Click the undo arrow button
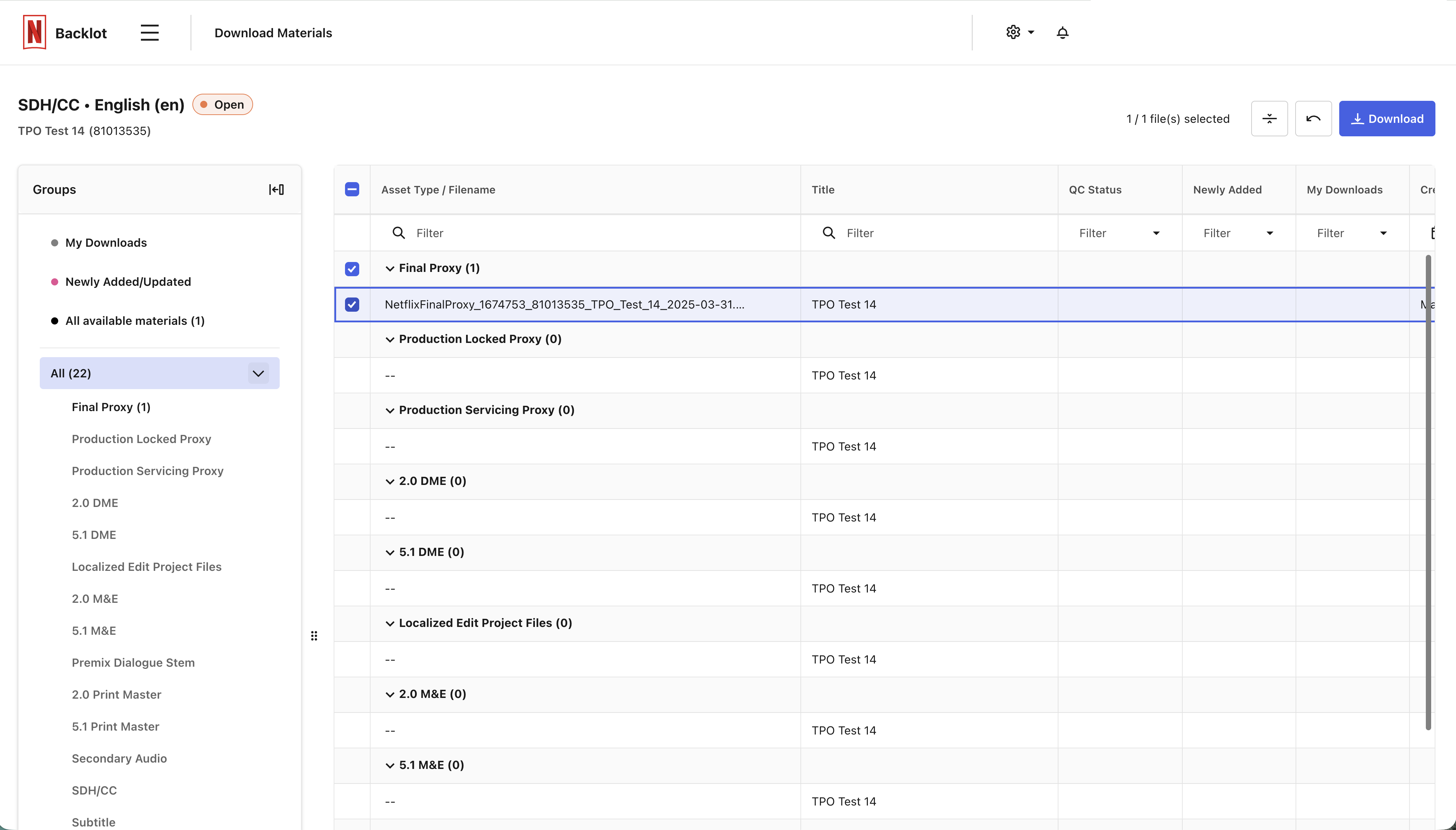Viewport: 1456px width, 830px height. [x=1313, y=119]
